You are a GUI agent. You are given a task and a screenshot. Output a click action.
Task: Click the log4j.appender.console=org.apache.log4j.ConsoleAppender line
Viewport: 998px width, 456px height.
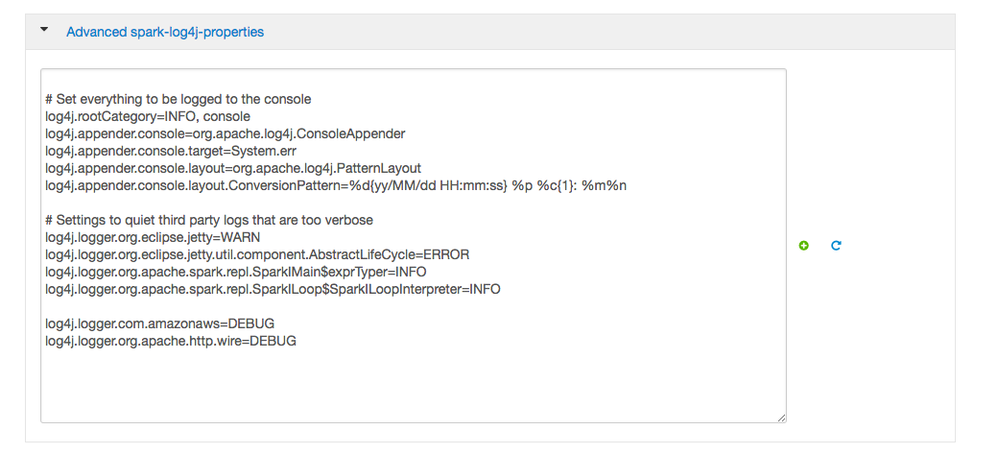point(225,134)
